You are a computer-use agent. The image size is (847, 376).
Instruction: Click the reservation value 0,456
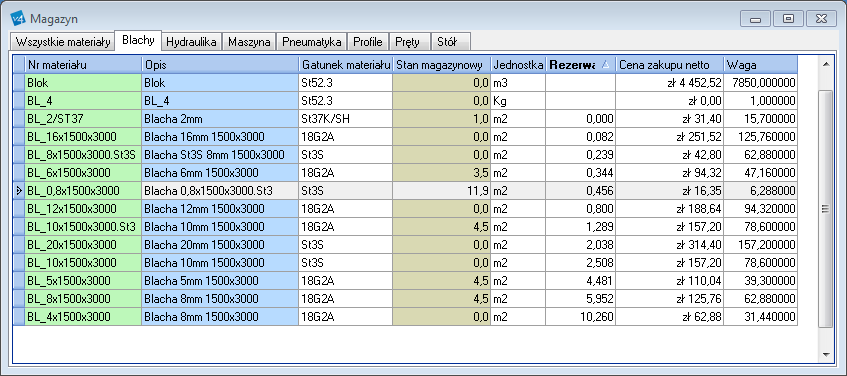tap(581, 191)
